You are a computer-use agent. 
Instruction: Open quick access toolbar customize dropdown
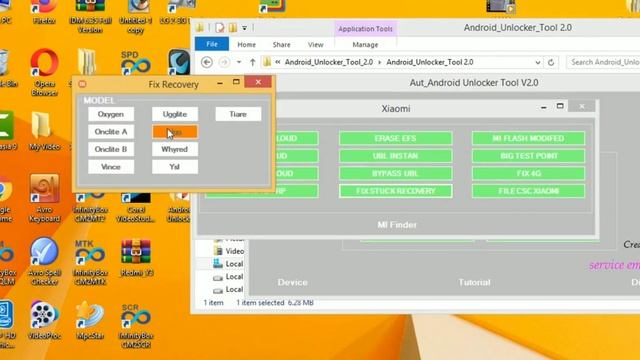[244, 28]
